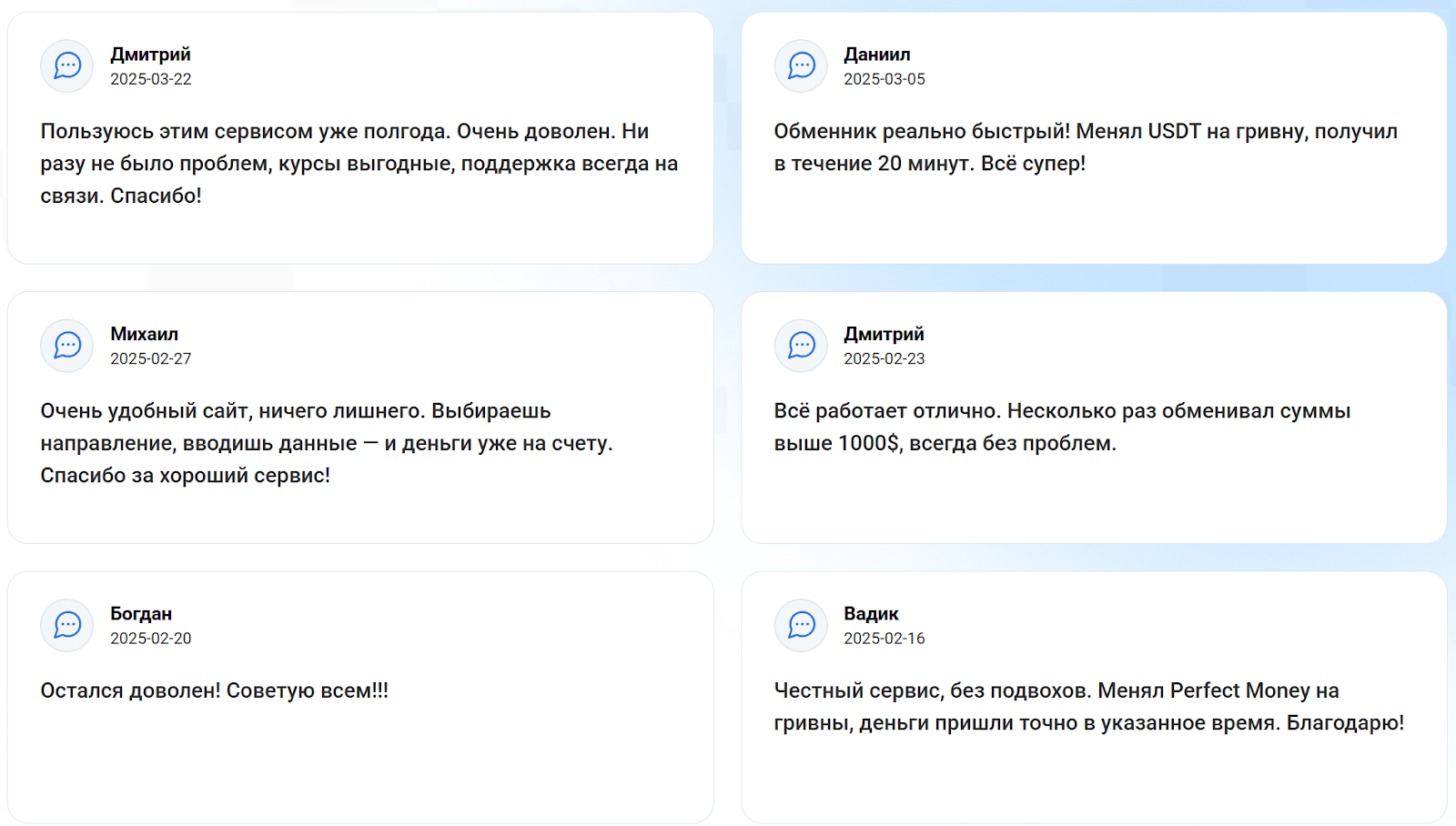
Task: Click chat bubble icon next to Михаил
Action: tap(67, 346)
